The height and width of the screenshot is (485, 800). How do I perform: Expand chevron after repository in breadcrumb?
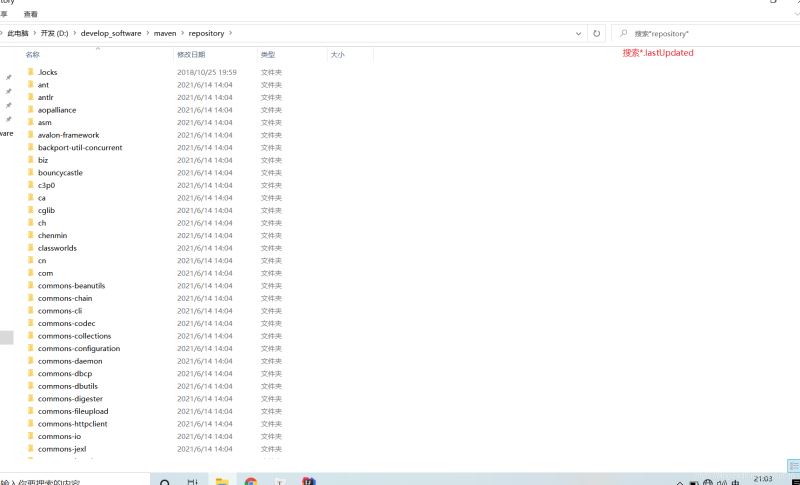pos(231,33)
